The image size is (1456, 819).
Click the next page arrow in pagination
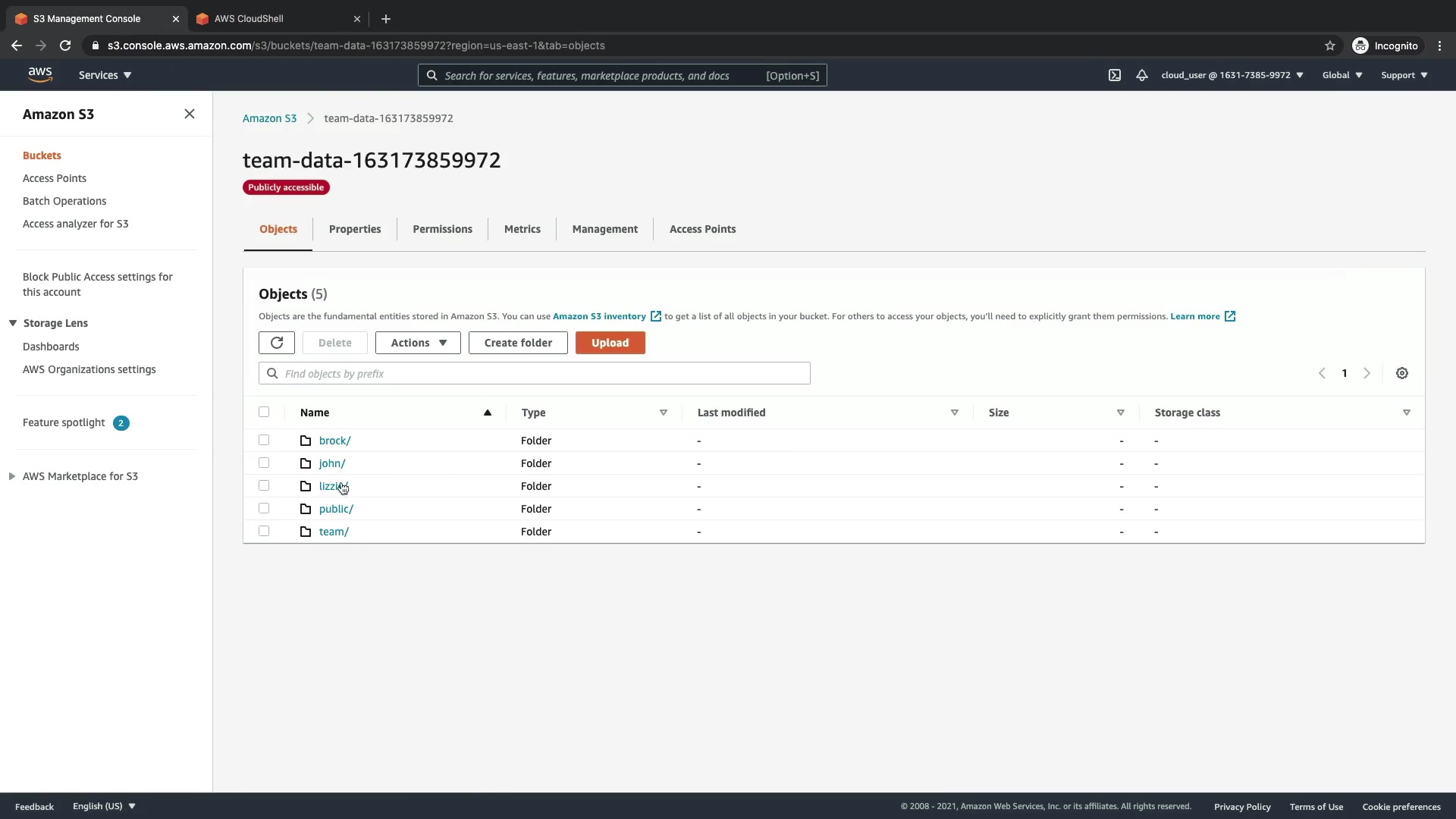click(1367, 373)
